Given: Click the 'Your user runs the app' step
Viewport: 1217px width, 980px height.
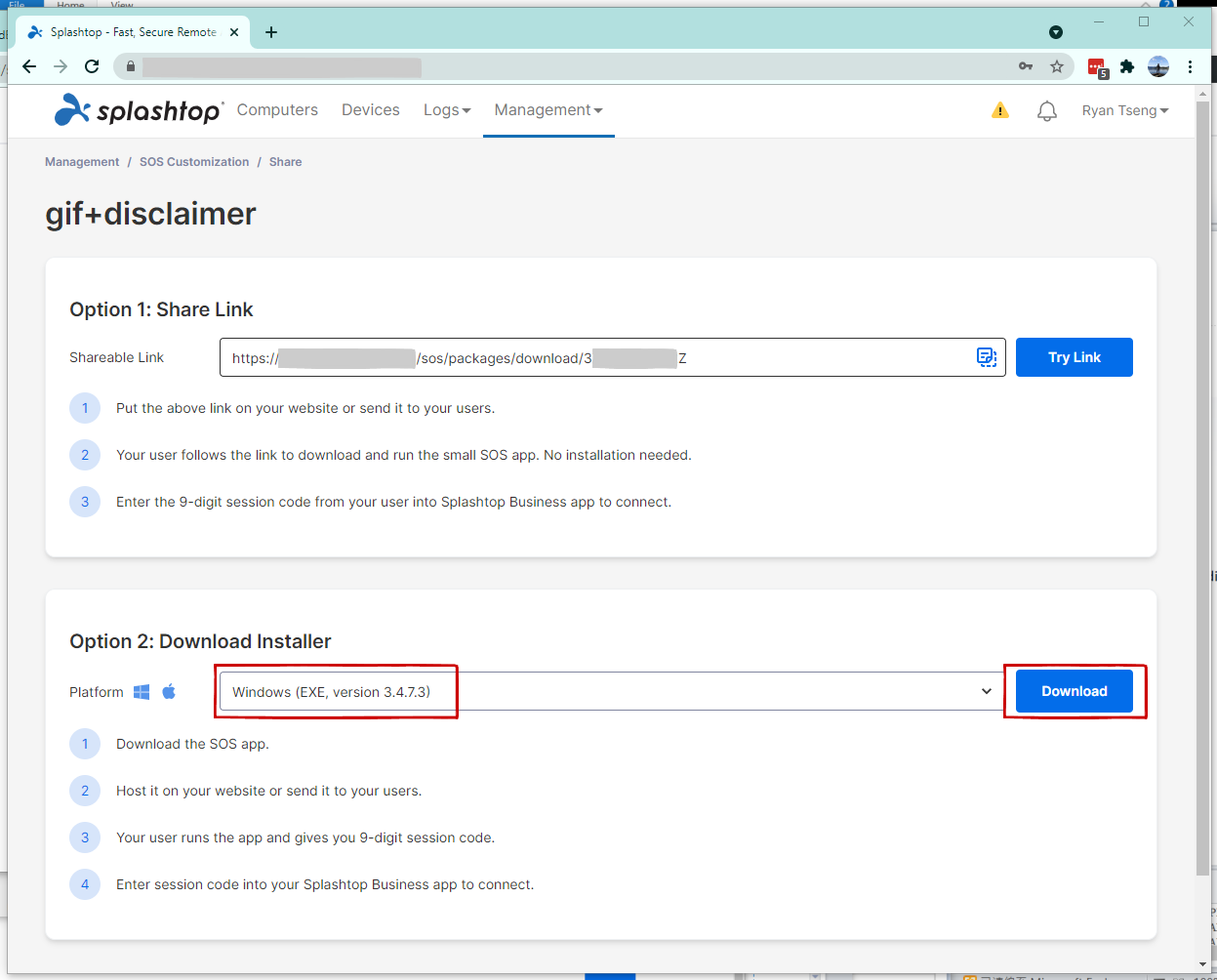Looking at the screenshot, I should [305, 837].
